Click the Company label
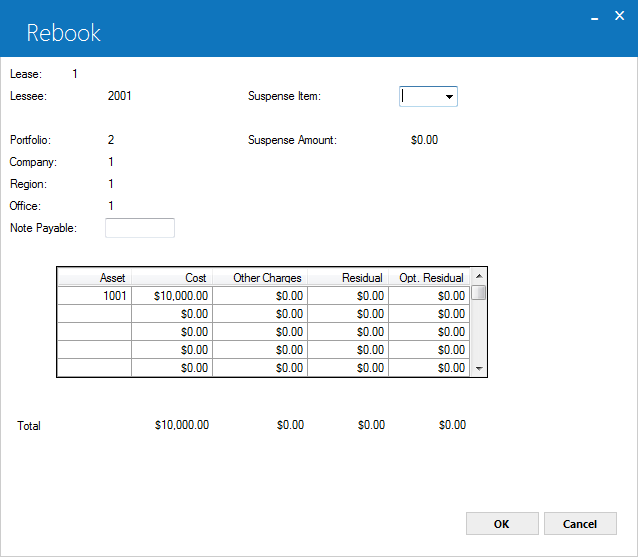Screen dimensions: 638x557 (33, 162)
